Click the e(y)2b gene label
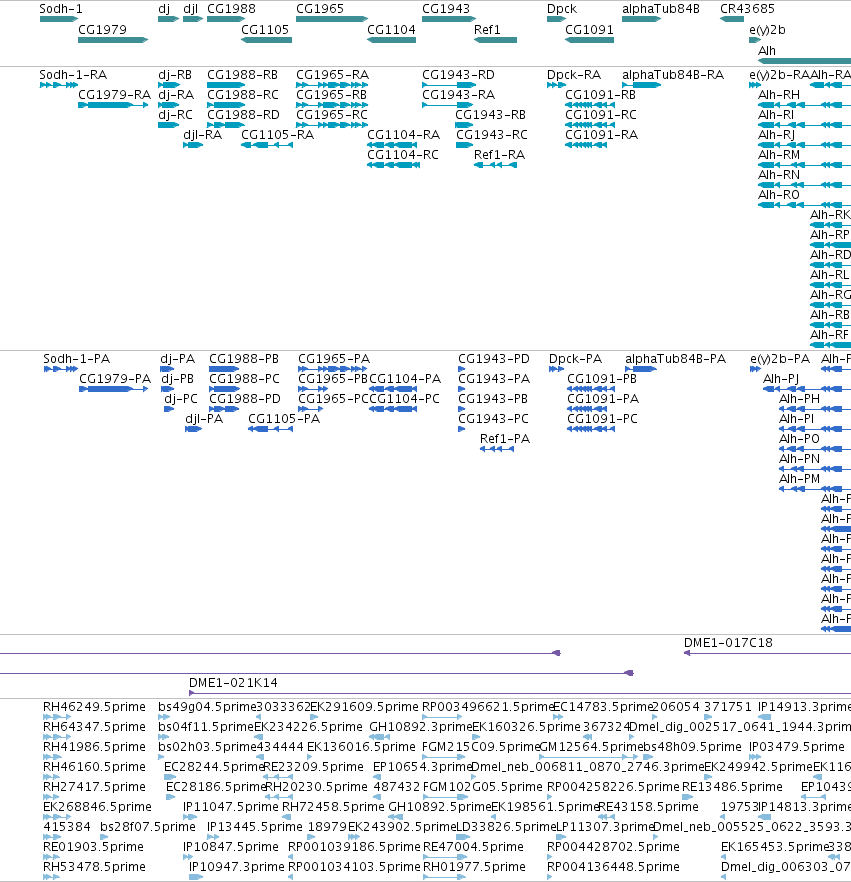 (767, 30)
